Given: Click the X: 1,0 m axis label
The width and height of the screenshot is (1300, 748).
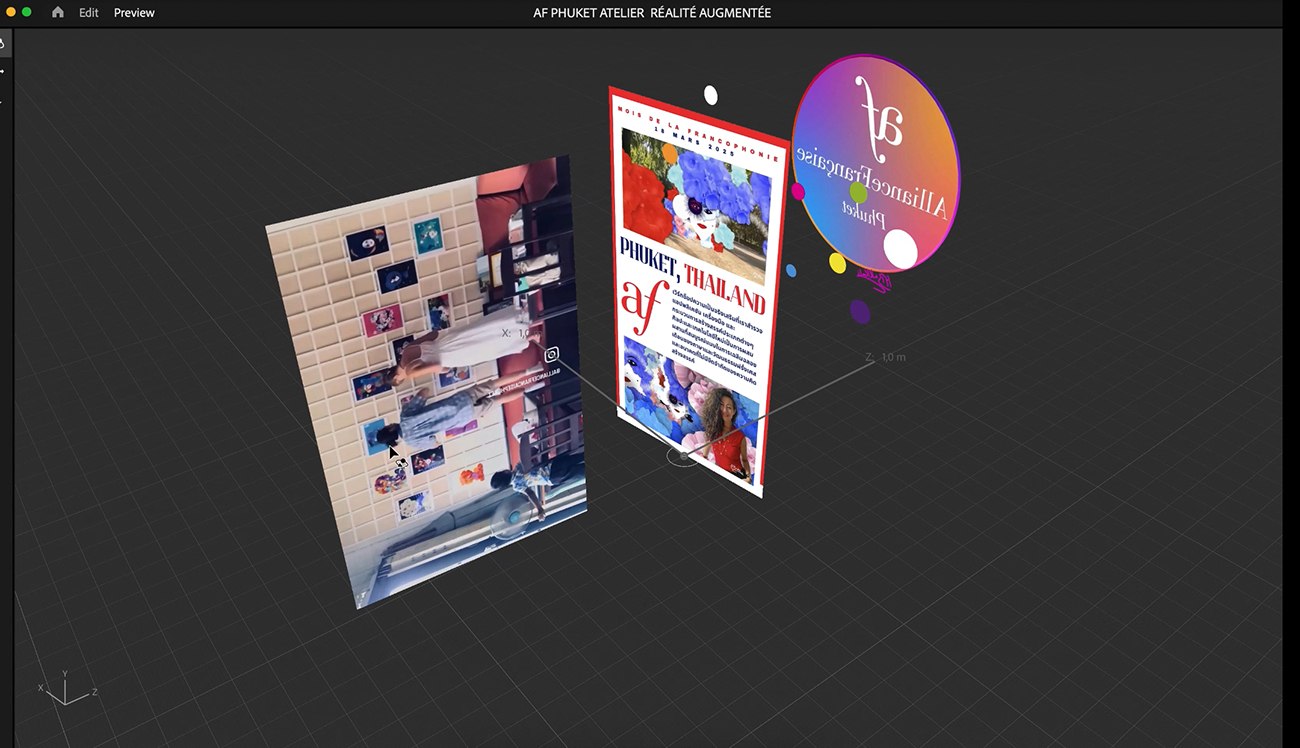Looking at the screenshot, I should 521,333.
